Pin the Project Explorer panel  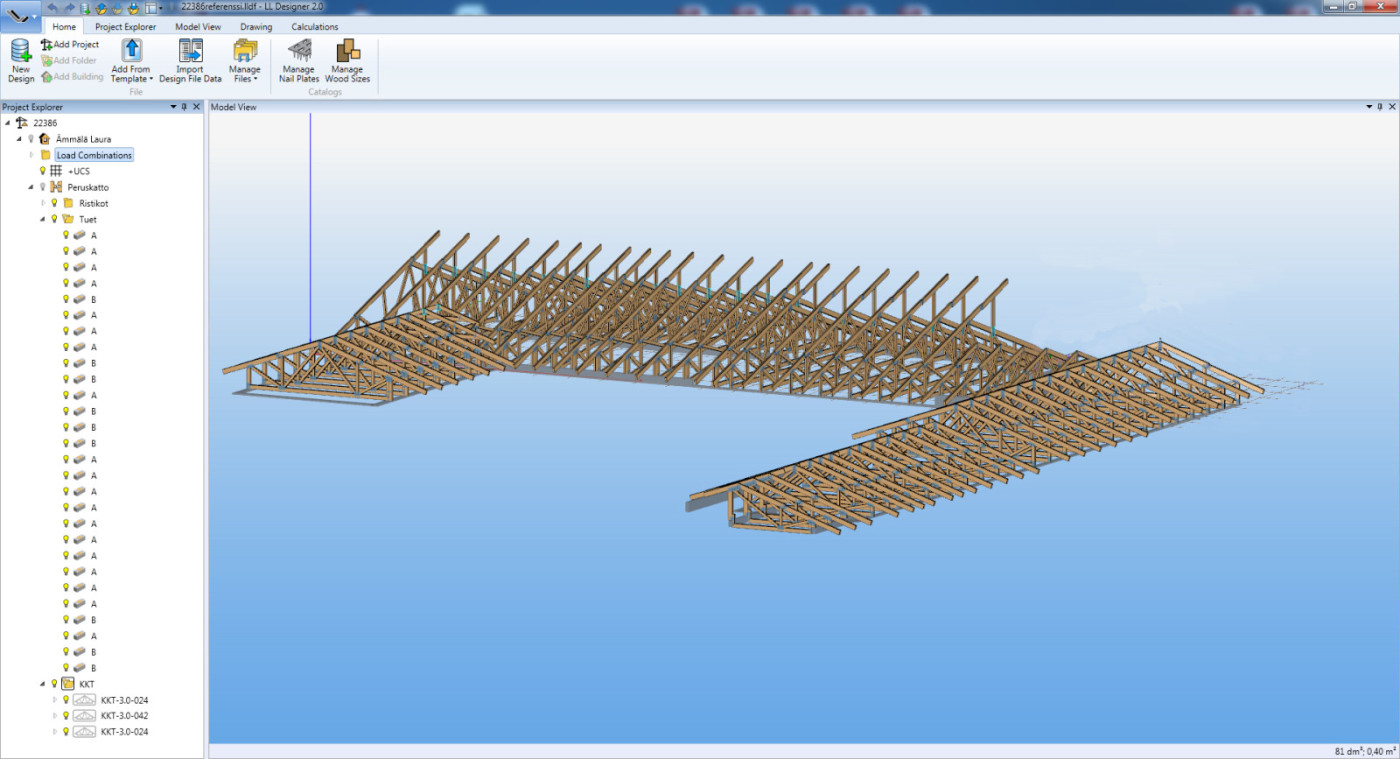tap(184, 107)
